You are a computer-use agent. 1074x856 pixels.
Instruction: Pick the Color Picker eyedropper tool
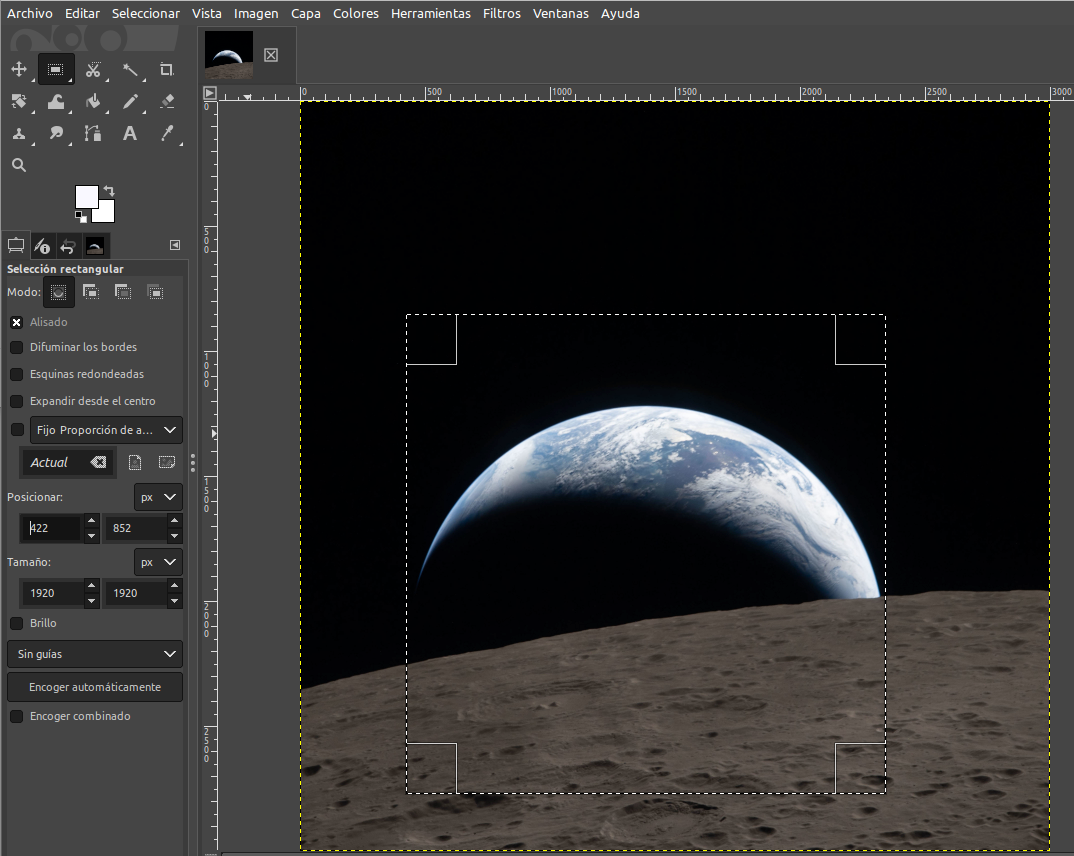pos(167,133)
